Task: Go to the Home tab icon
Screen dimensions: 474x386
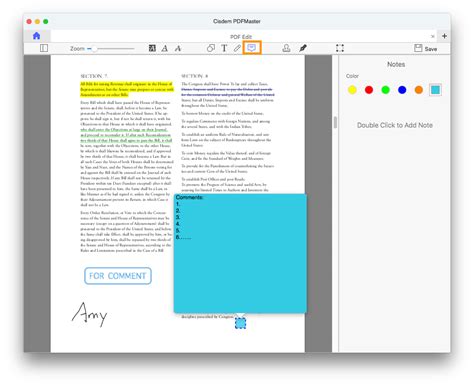Action: (37, 36)
